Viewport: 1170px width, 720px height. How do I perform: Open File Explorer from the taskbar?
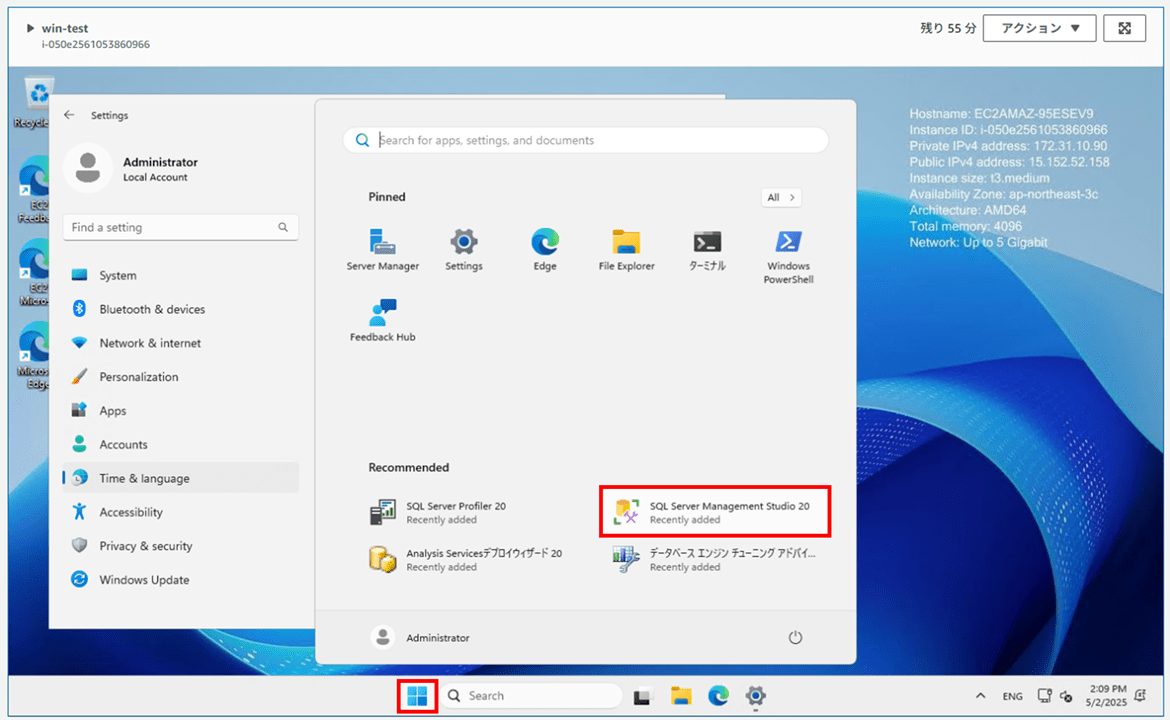click(x=681, y=696)
